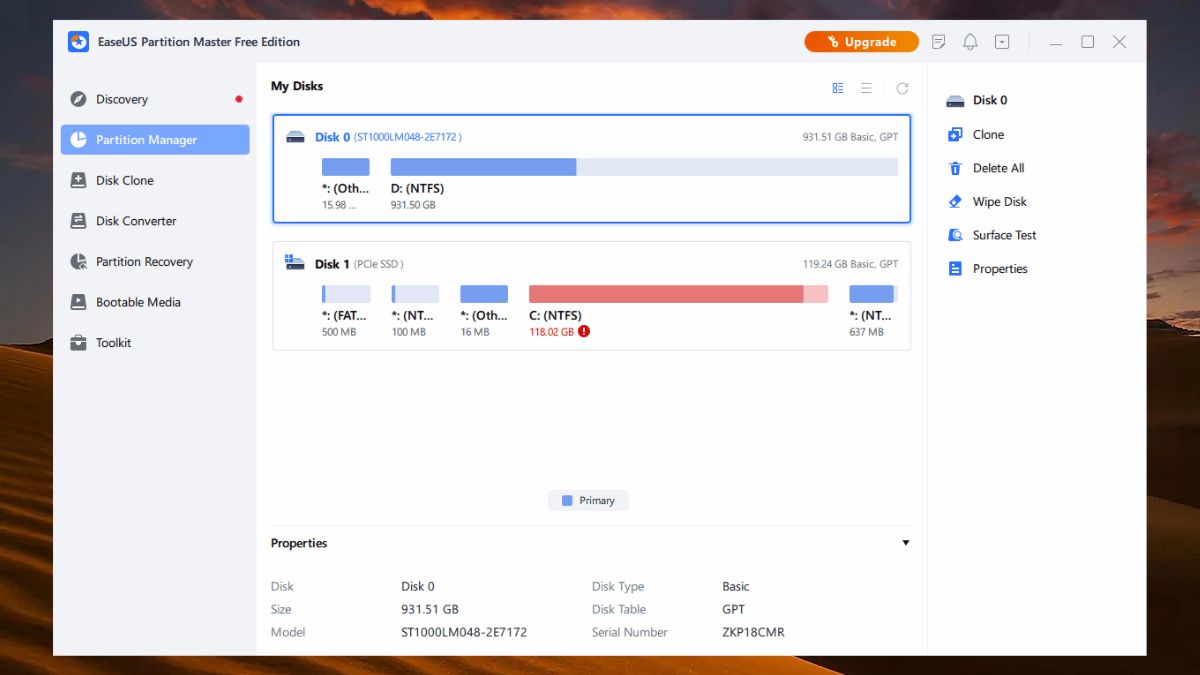Open the Disk Clone sidebar icon
The width and height of the screenshot is (1200, 675).
tap(78, 181)
